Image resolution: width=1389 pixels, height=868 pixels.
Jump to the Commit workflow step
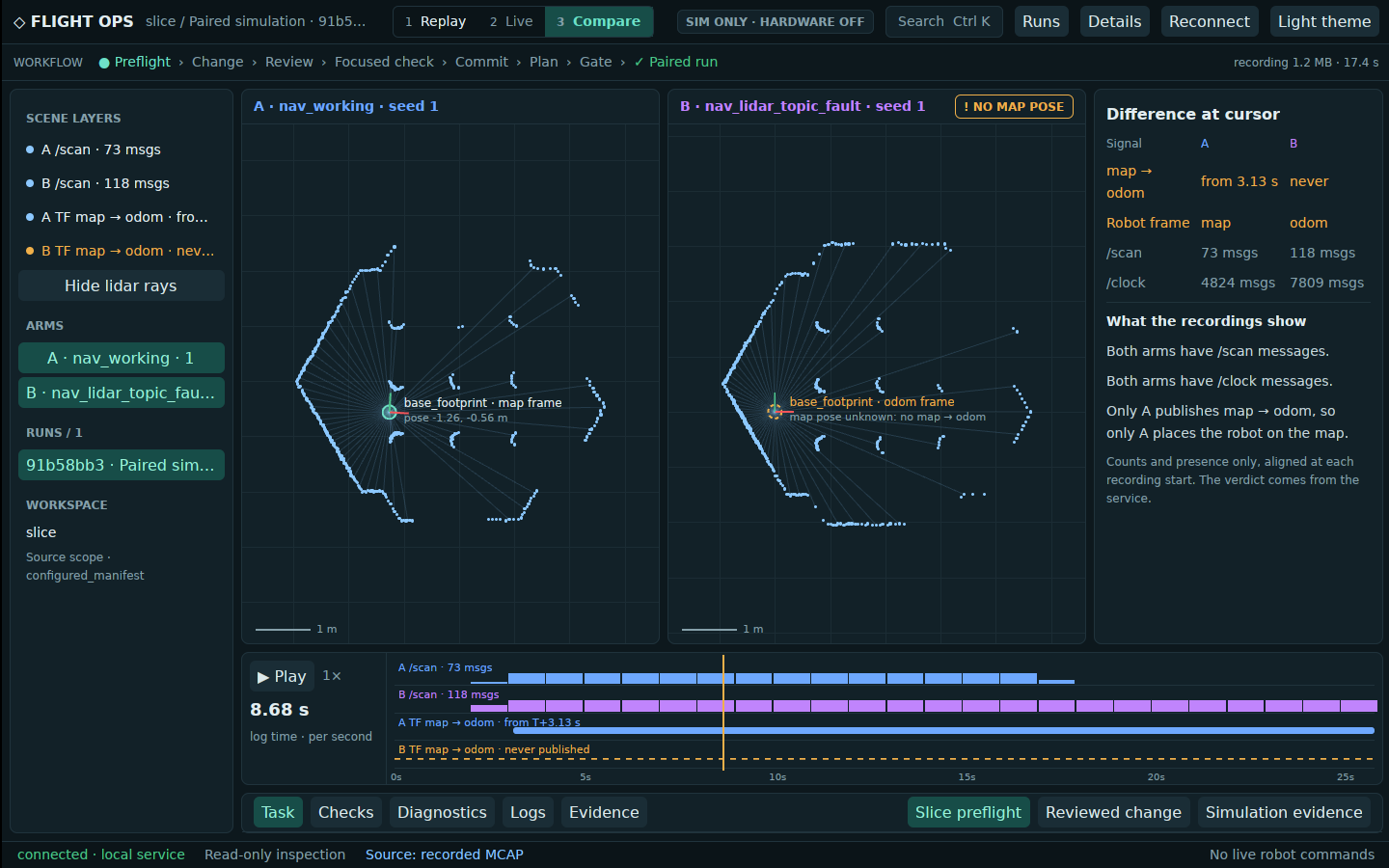pos(481,62)
